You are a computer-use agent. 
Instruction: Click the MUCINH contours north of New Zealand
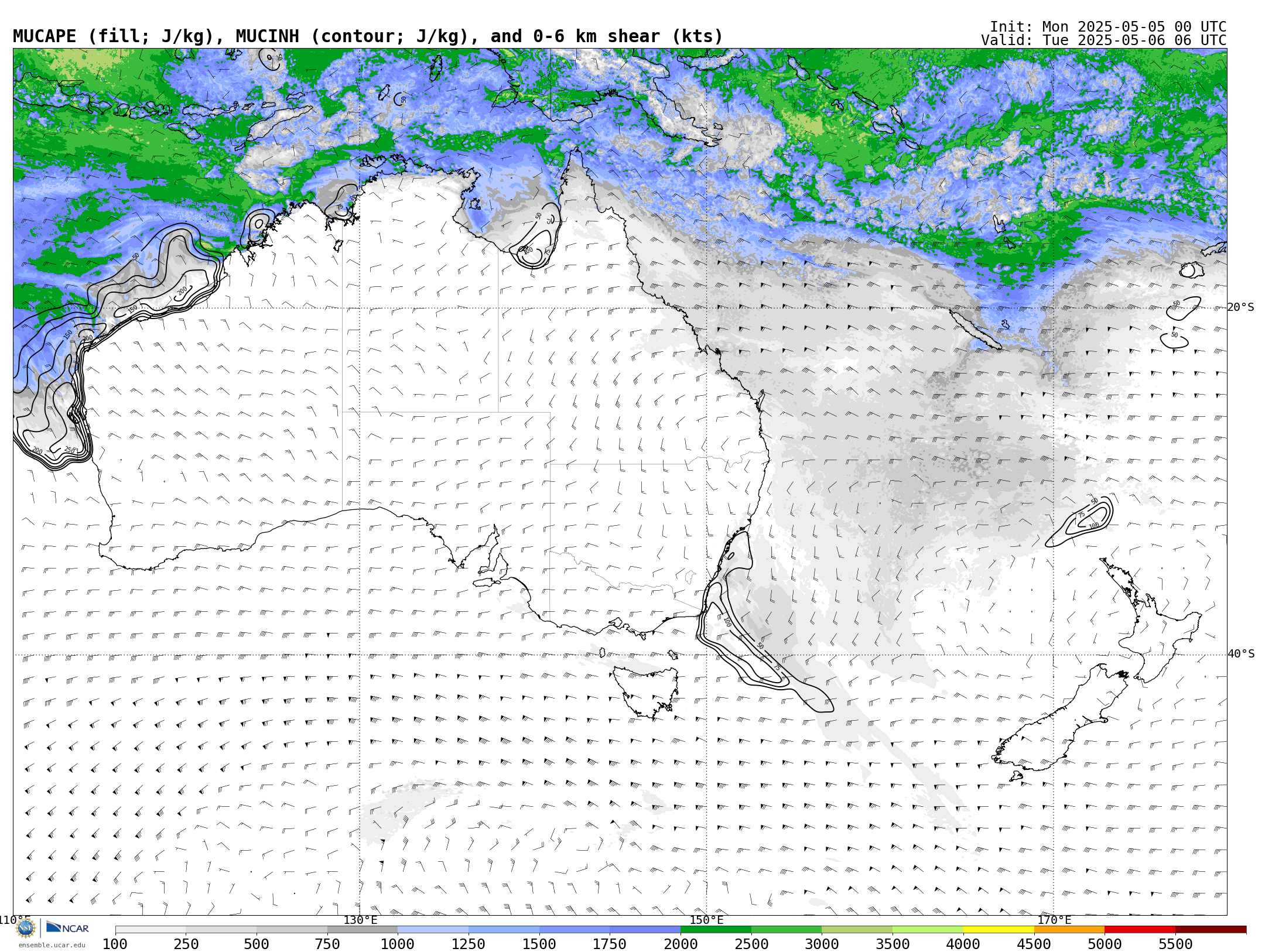[x=1080, y=521]
